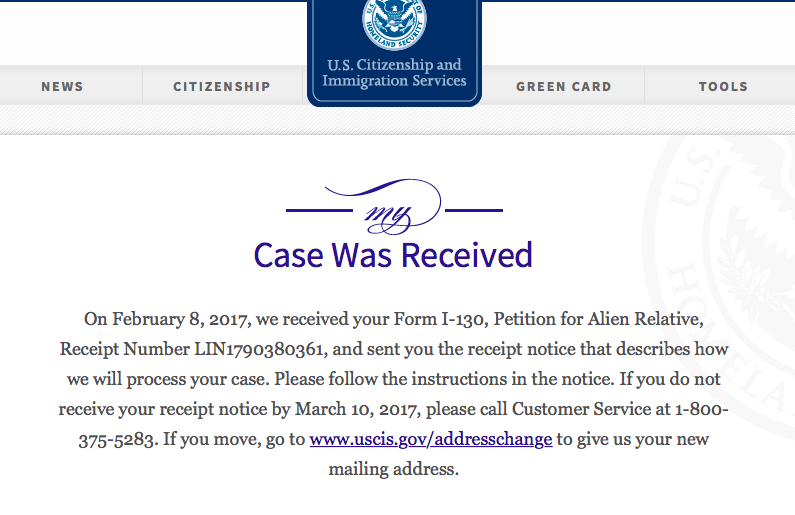This screenshot has height=515, width=795.
Task: Click the "Case Was Received" heading
Action: pos(393,255)
